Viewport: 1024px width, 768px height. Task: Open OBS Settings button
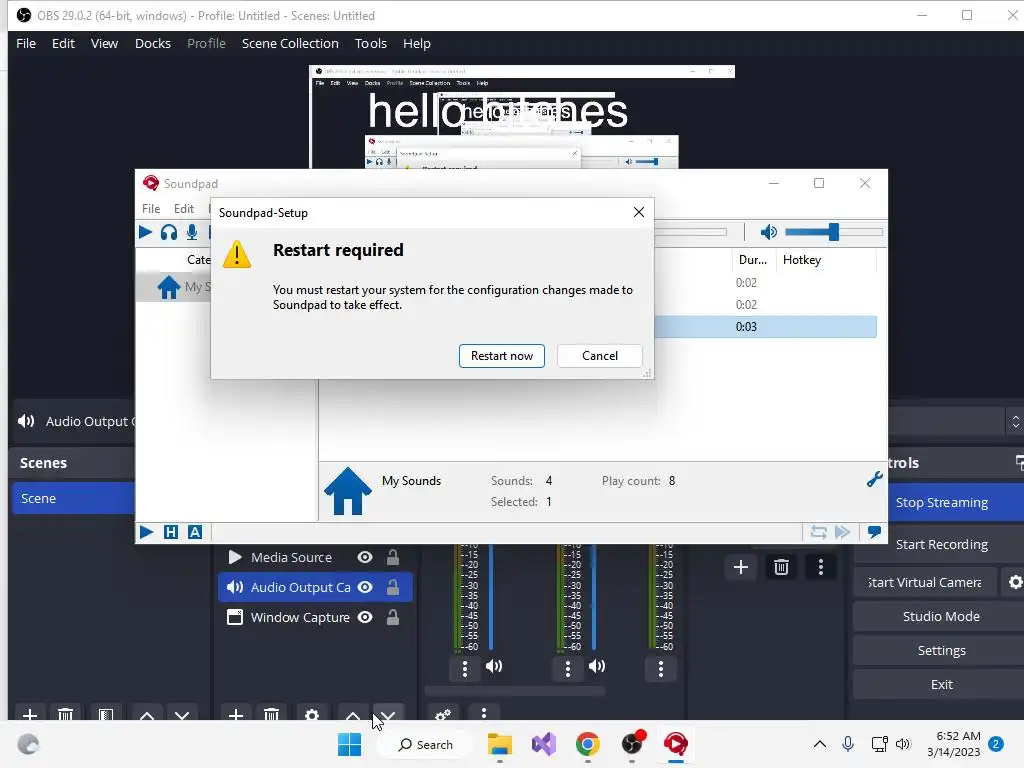[941, 650]
